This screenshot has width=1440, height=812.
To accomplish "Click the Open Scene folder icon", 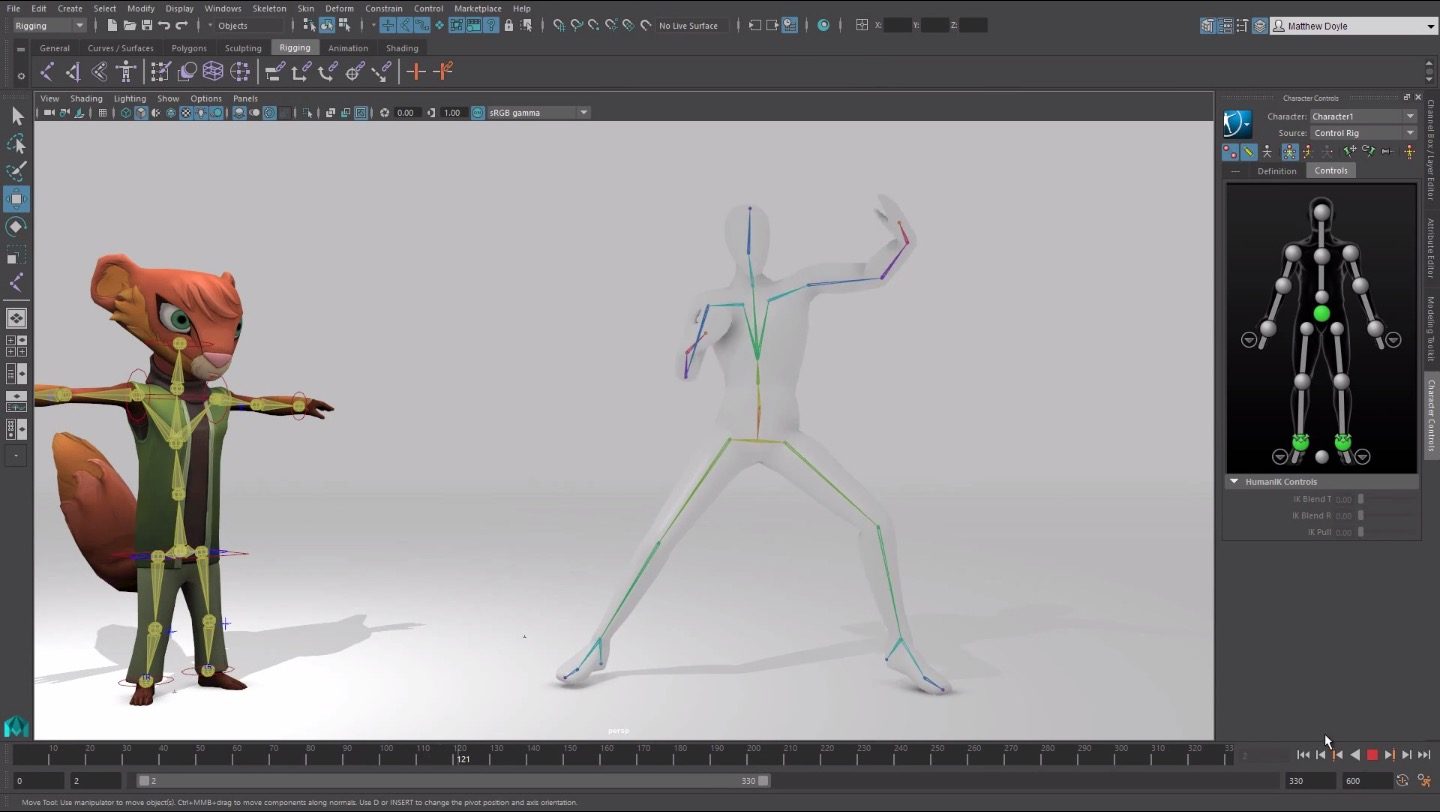I will tap(129, 25).
